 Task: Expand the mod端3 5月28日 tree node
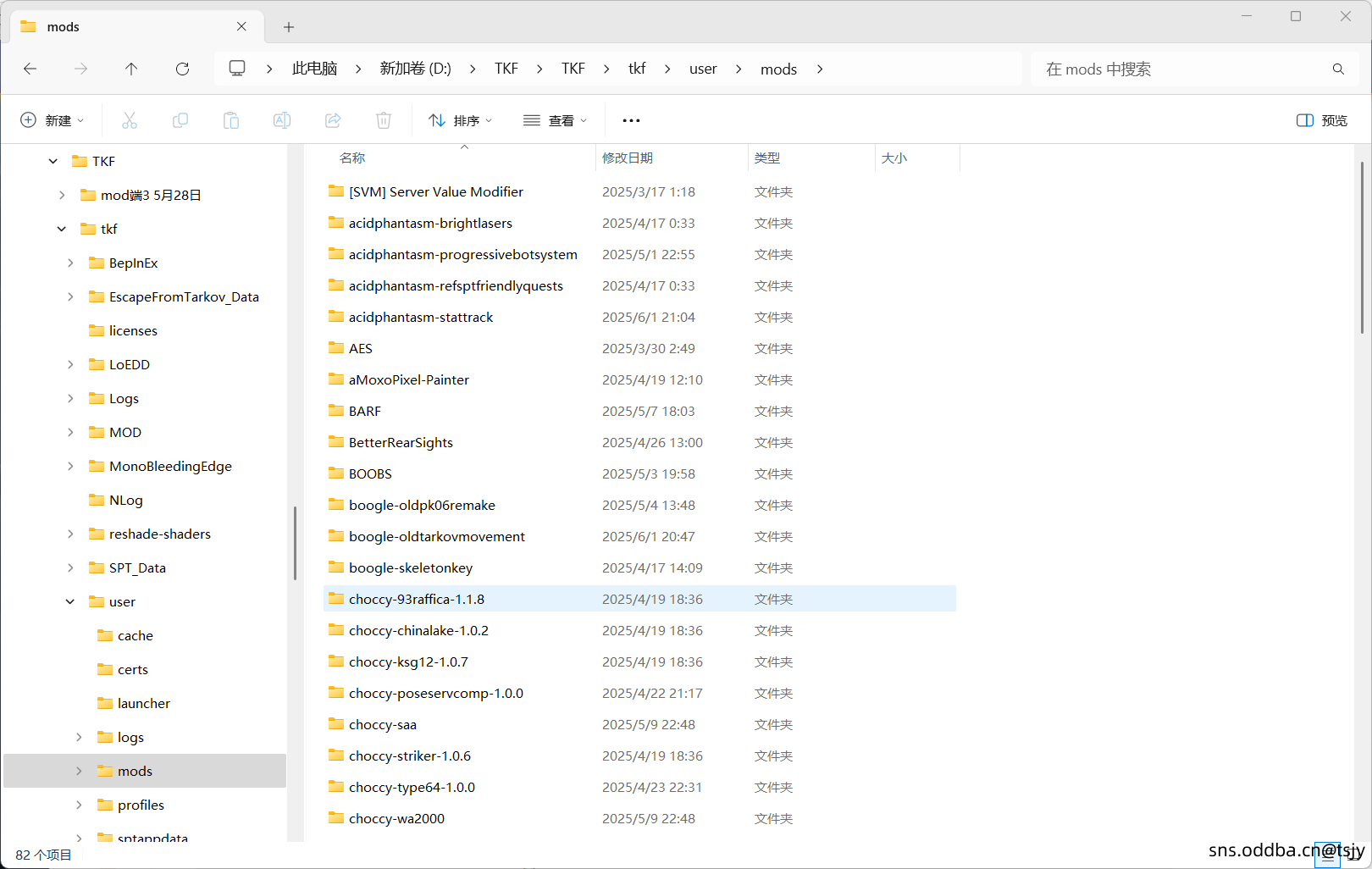coord(62,195)
